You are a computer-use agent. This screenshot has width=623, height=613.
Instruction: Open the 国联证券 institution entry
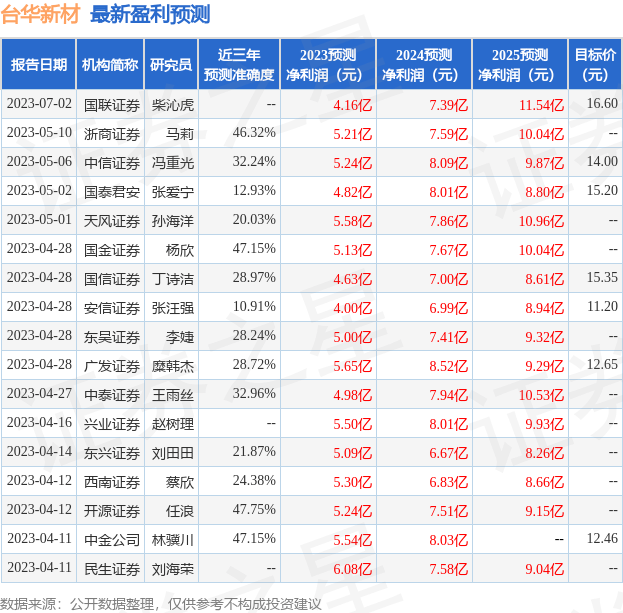click(111, 104)
